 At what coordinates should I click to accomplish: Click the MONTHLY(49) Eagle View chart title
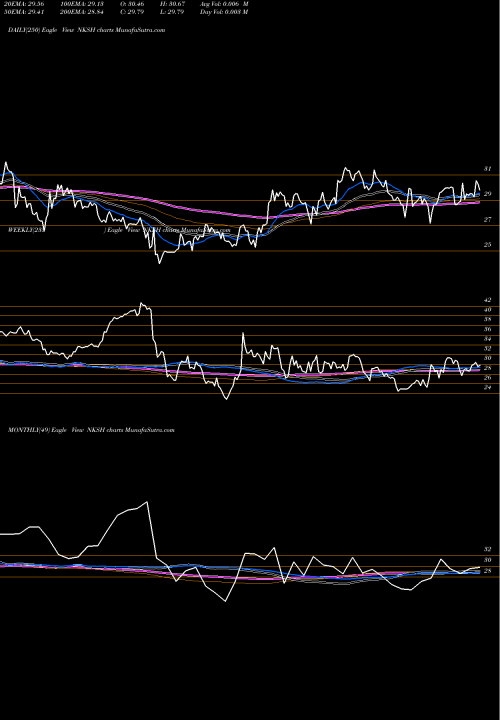(91, 430)
